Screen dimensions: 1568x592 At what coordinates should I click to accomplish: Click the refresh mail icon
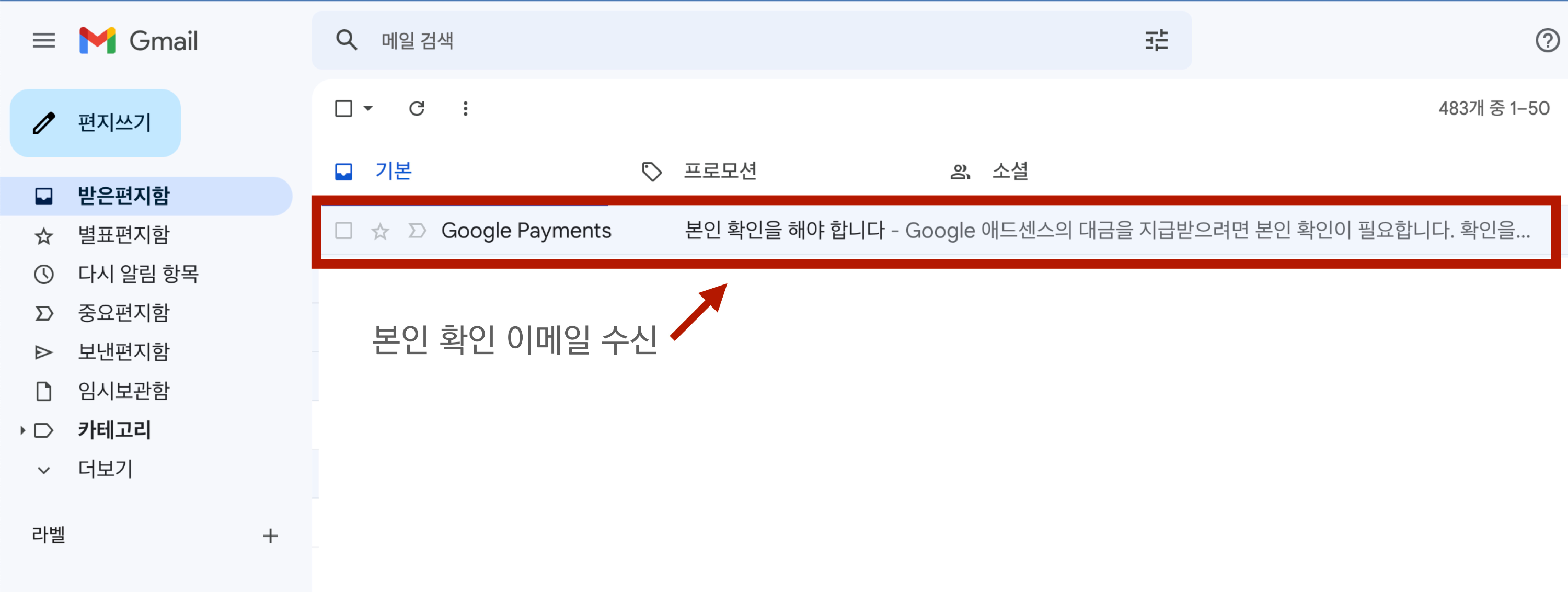point(417,108)
